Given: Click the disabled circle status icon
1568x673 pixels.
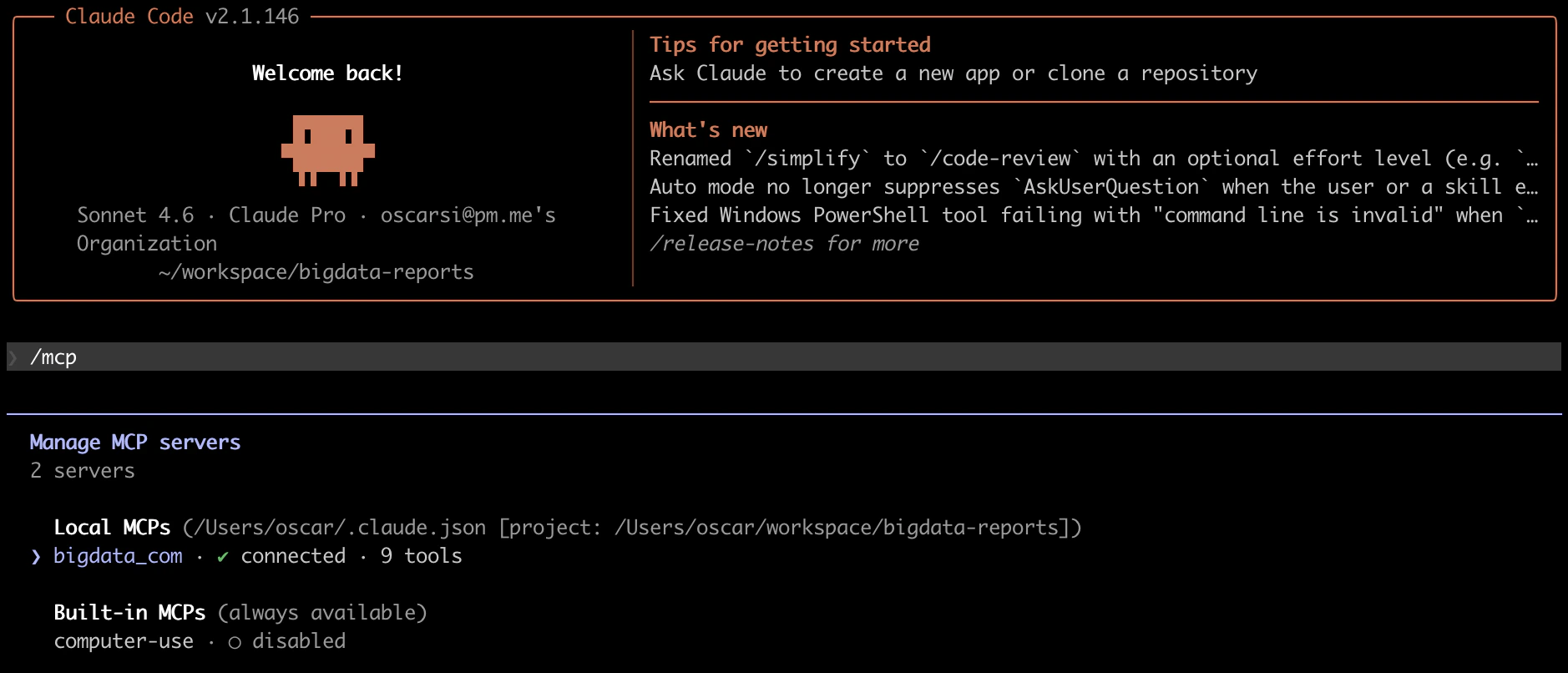Looking at the screenshot, I should (x=235, y=642).
